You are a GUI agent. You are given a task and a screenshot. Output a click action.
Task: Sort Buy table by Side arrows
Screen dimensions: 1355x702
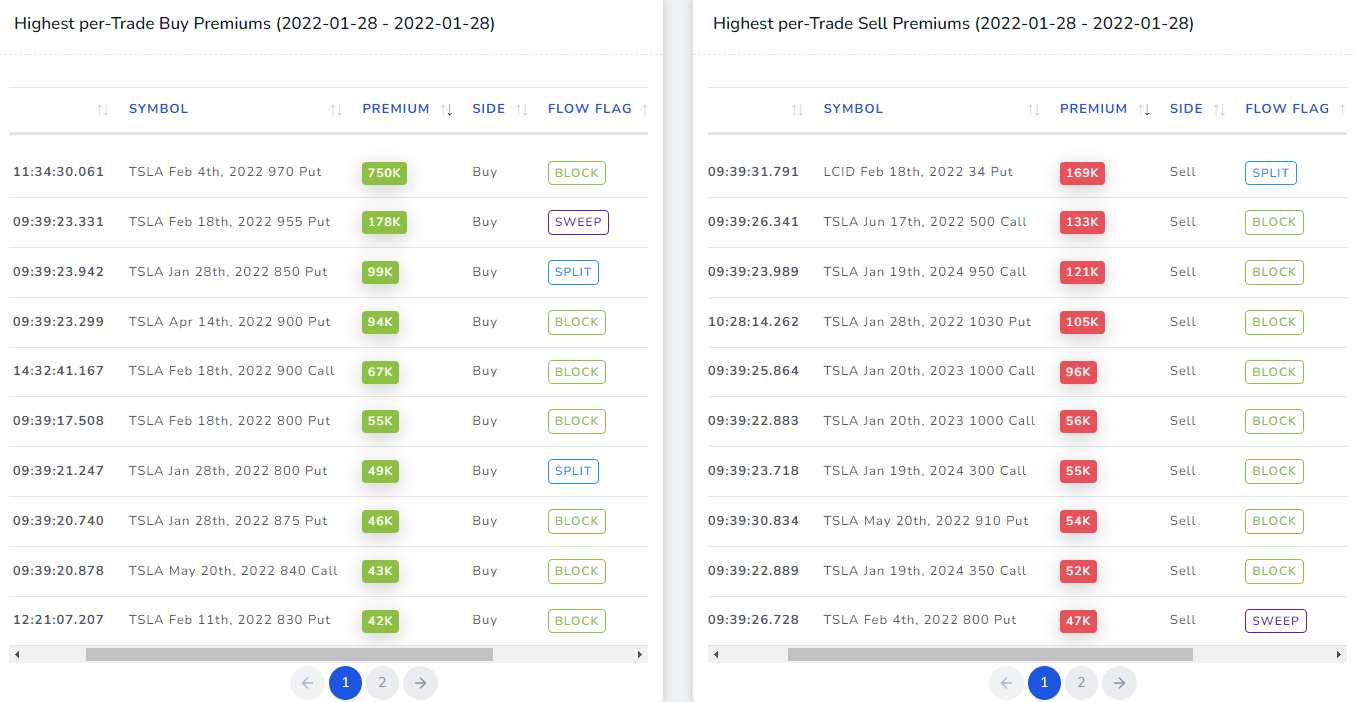click(522, 110)
